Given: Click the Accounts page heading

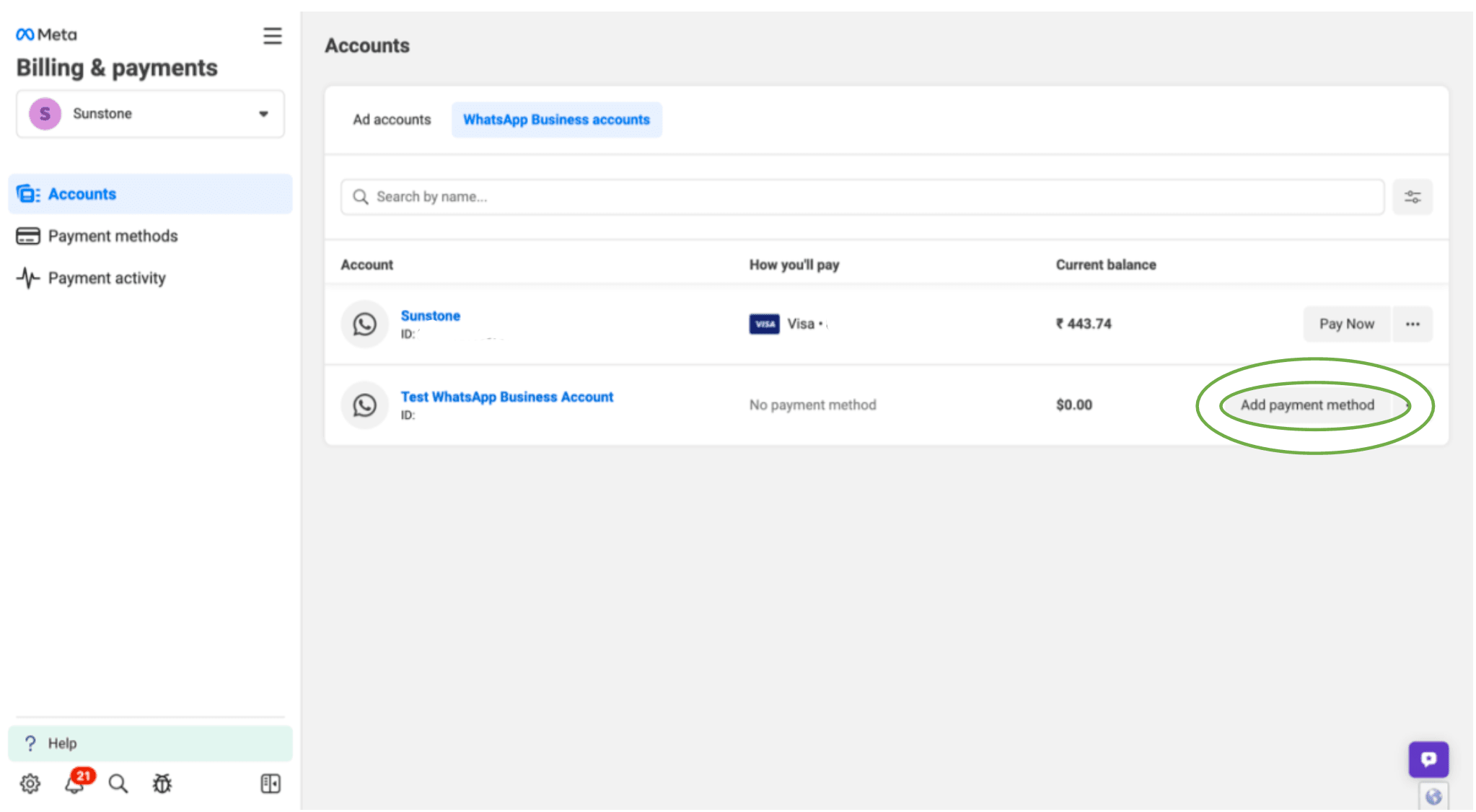Looking at the screenshot, I should [367, 45].
